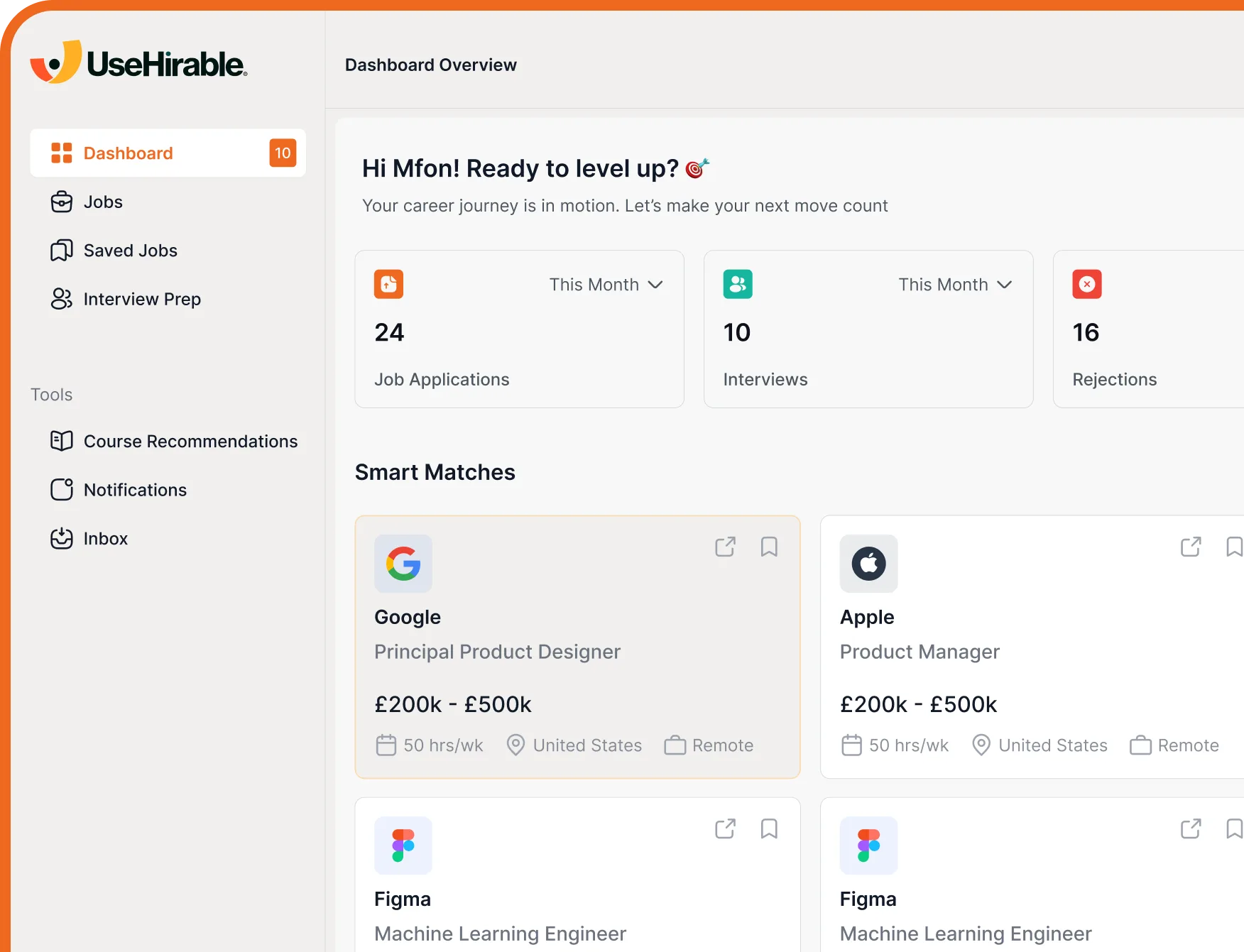Click the 10 Interviews count
The image size is (1244, 952).
pyautogui.click(x=737, y=332)
